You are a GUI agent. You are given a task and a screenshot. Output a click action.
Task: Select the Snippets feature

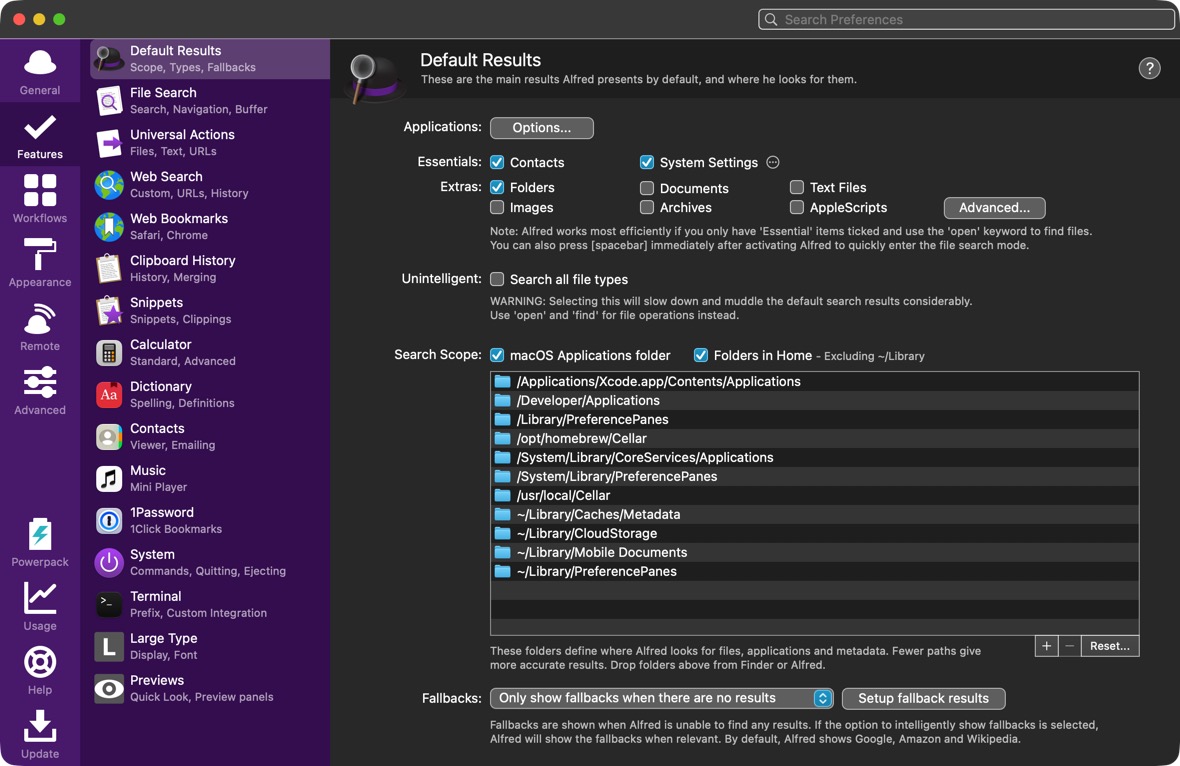click(210, 311)
